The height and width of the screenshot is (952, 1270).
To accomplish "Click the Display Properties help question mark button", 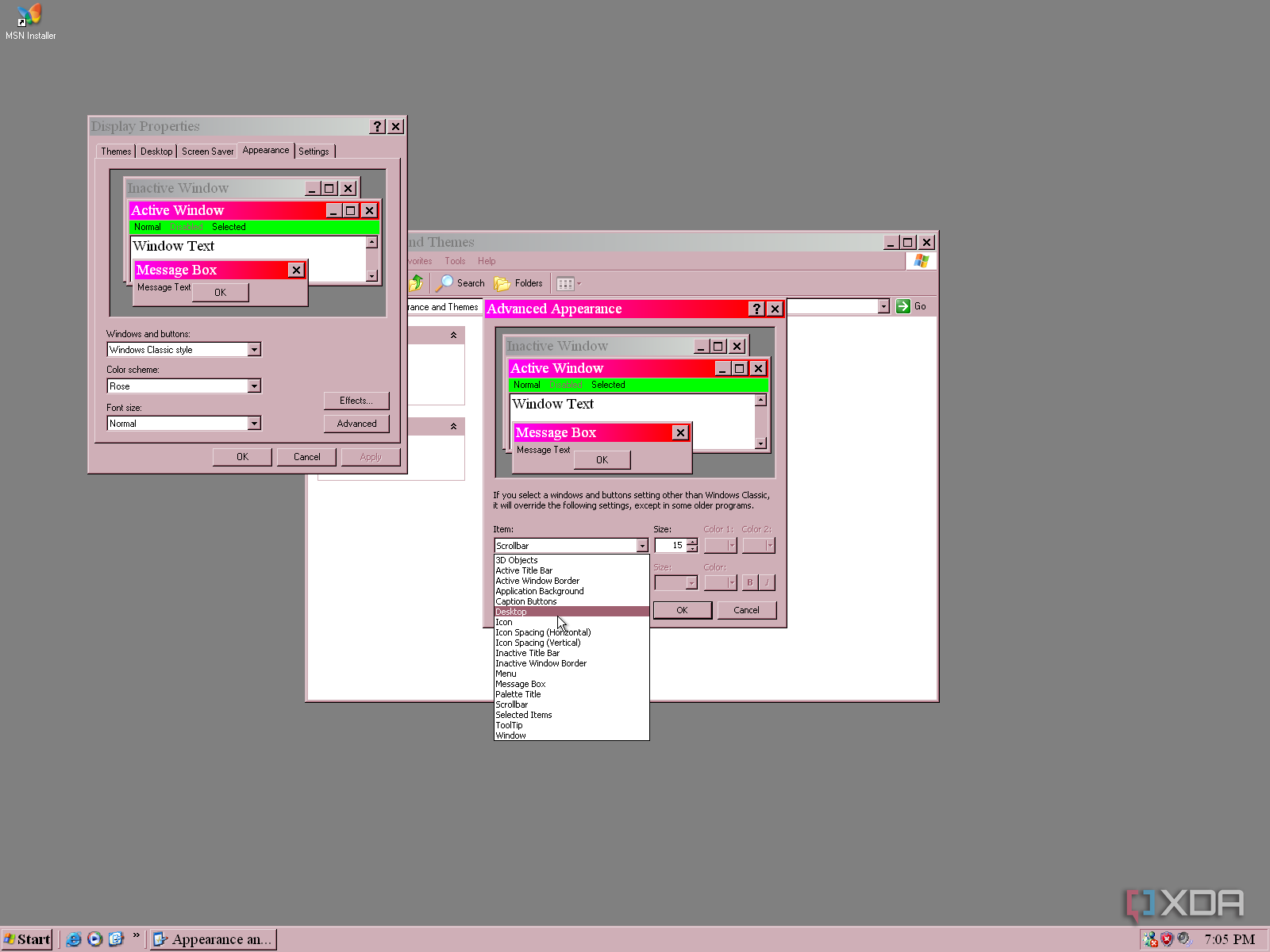I will point(378,126).
